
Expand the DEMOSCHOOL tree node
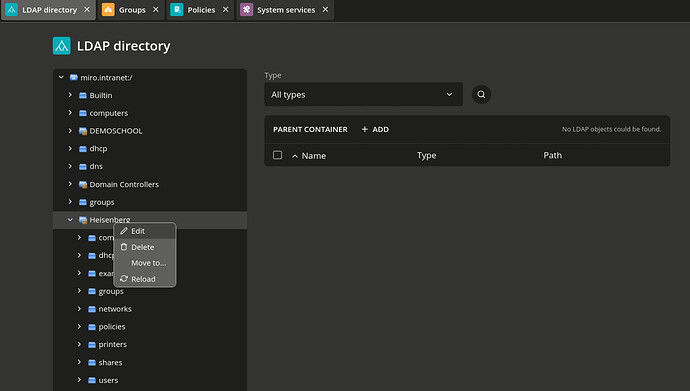[x=70, y=131]
